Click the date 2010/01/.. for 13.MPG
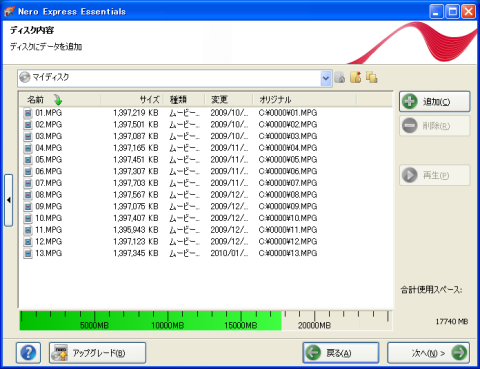 229,253
